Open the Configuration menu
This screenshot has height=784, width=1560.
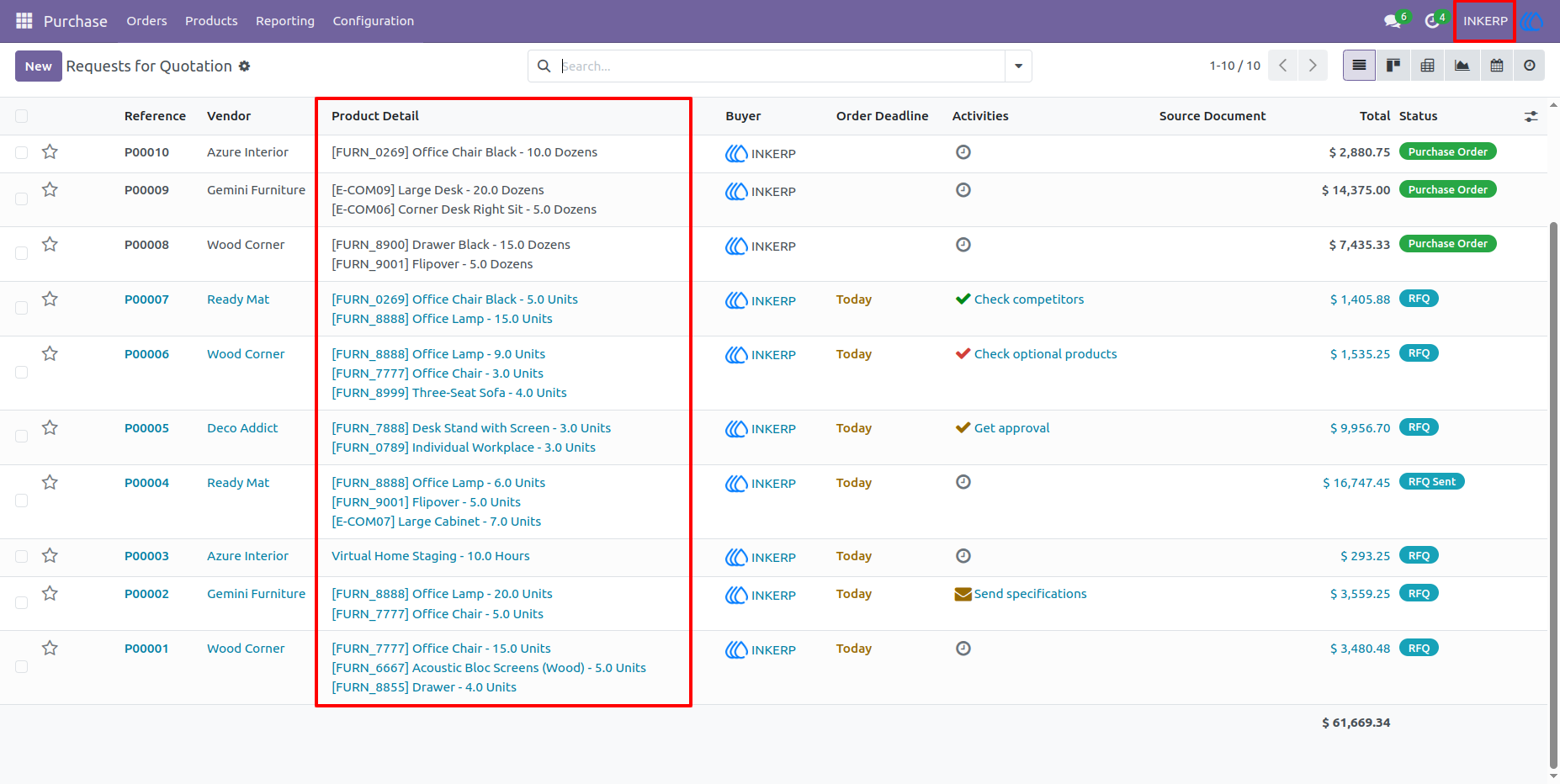(374, 21)
